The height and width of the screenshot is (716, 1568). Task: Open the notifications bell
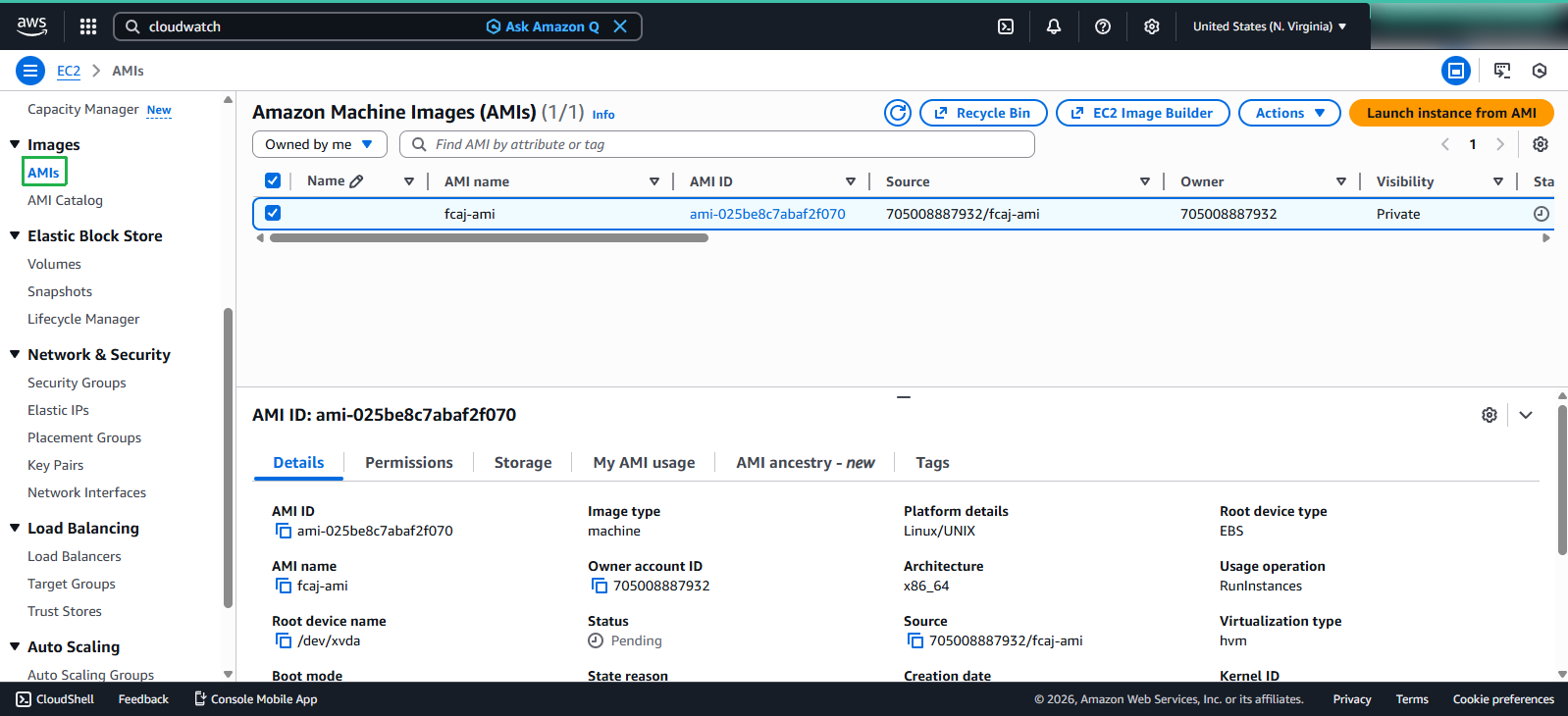[1054, 26]
